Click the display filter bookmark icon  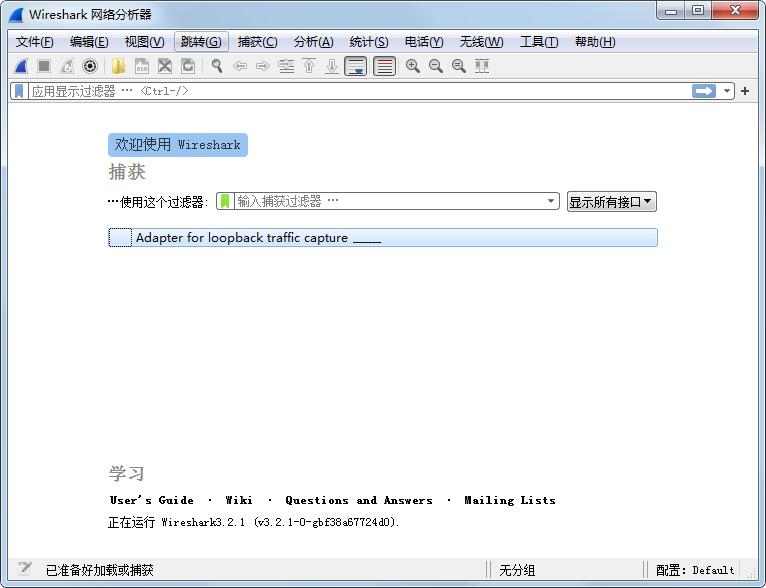tap(19, 91)
